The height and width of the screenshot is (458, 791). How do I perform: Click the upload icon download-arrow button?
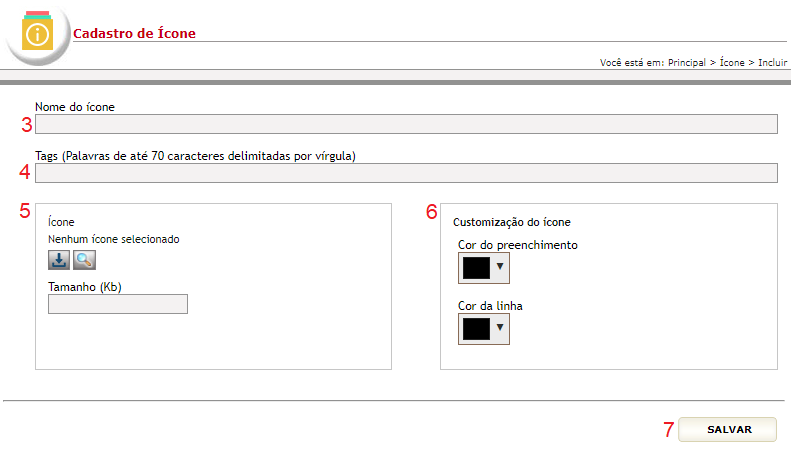point(59,260)
